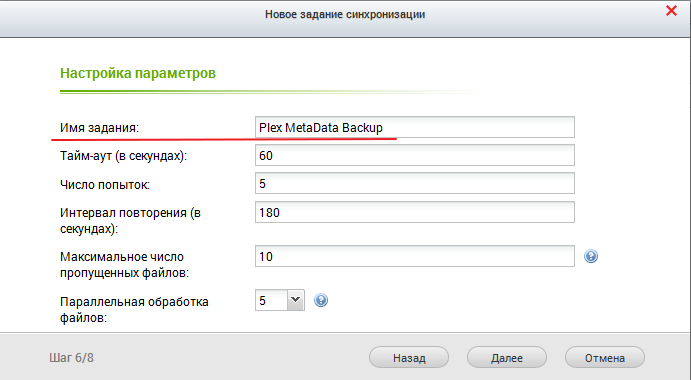Click the Тайм-аут (в секундах) label
Image resolution: width=691 pixels, height=380 pixels.
pyautogui.click(x=123, y=156)
